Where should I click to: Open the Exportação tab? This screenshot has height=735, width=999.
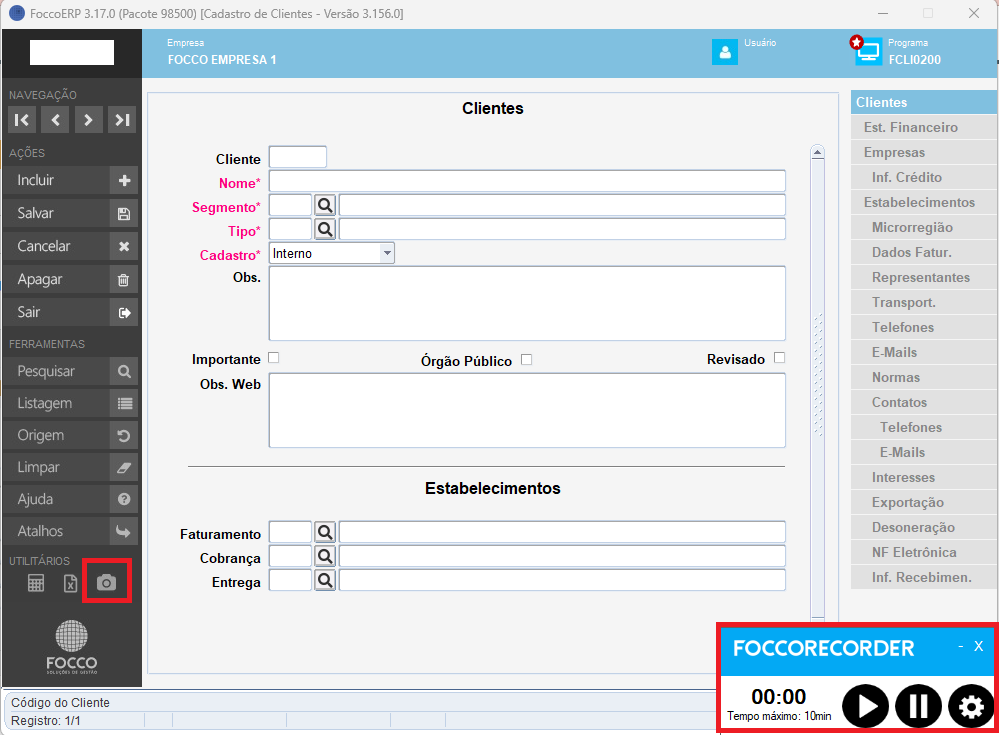tap(924, 503)
